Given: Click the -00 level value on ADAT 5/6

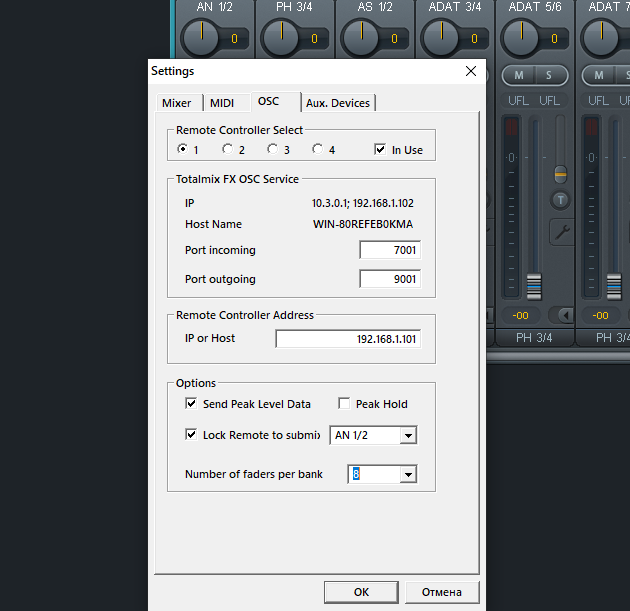Looking at the screenshot, I should [x=520, y=316].
